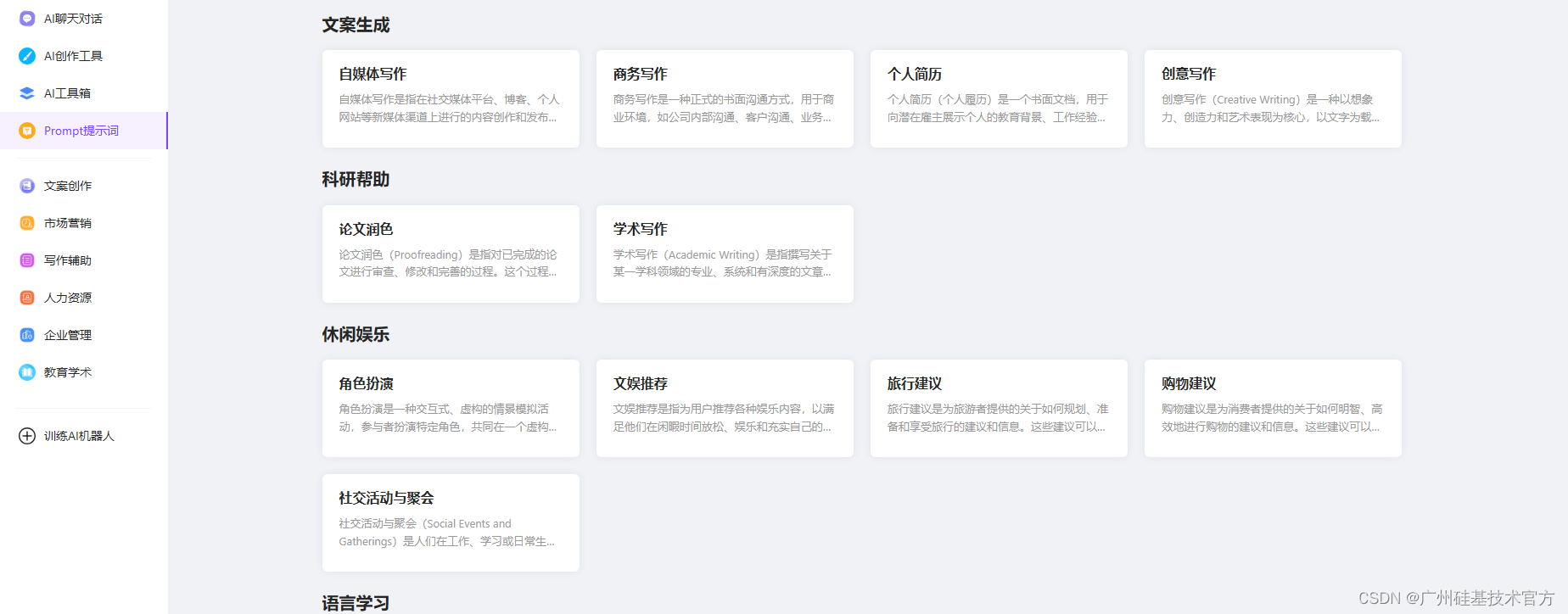Open the 自媒体写作 prompt card

click(451, 98)
